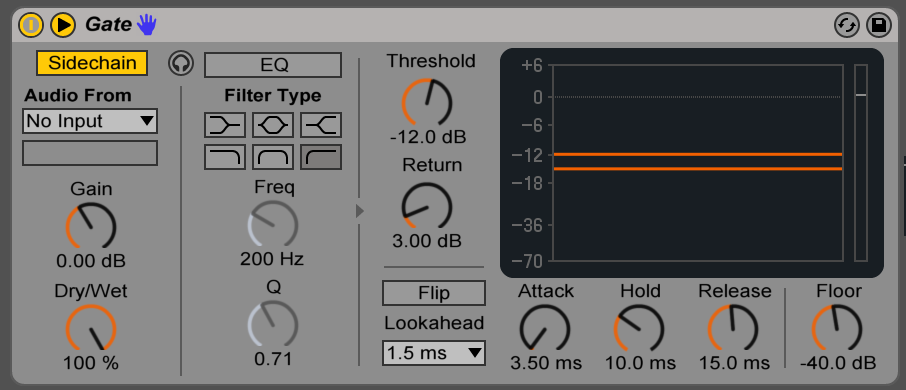Click the yellow sidechain triangle toggle in title bar
The width and height of the screenshot is (906, 390).
(x=63, y=24)
